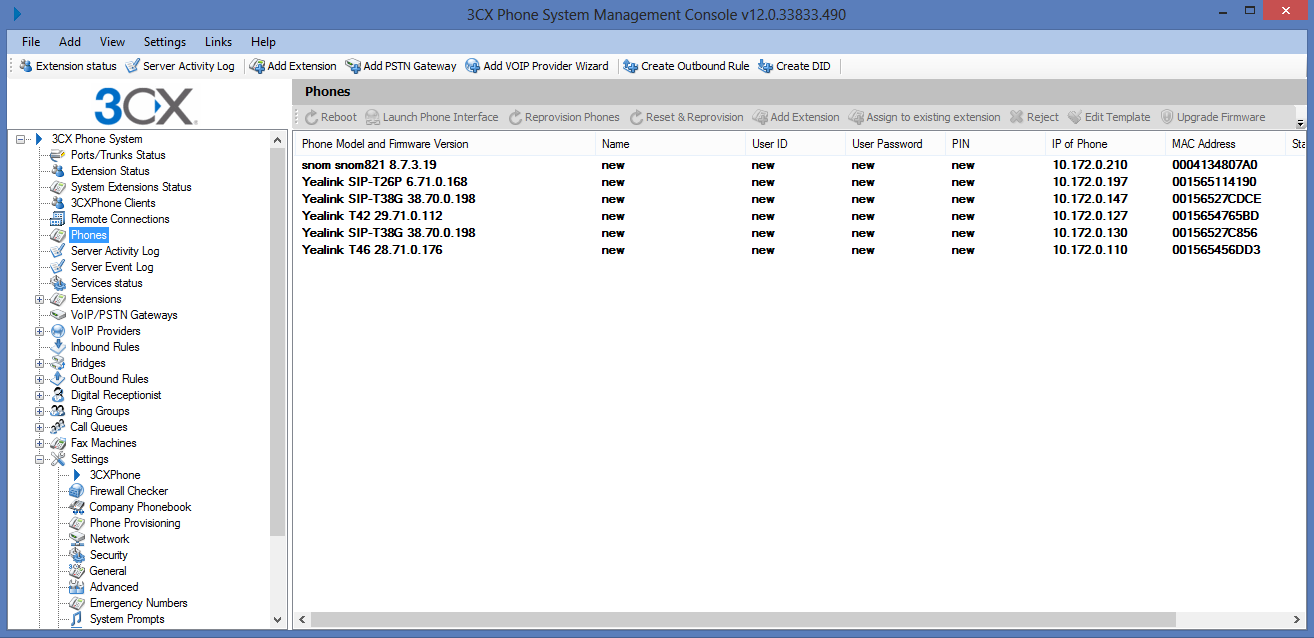Open Company Phonebook node
The height and width of the screenshot is (638, 1314).
click(140, 507)
